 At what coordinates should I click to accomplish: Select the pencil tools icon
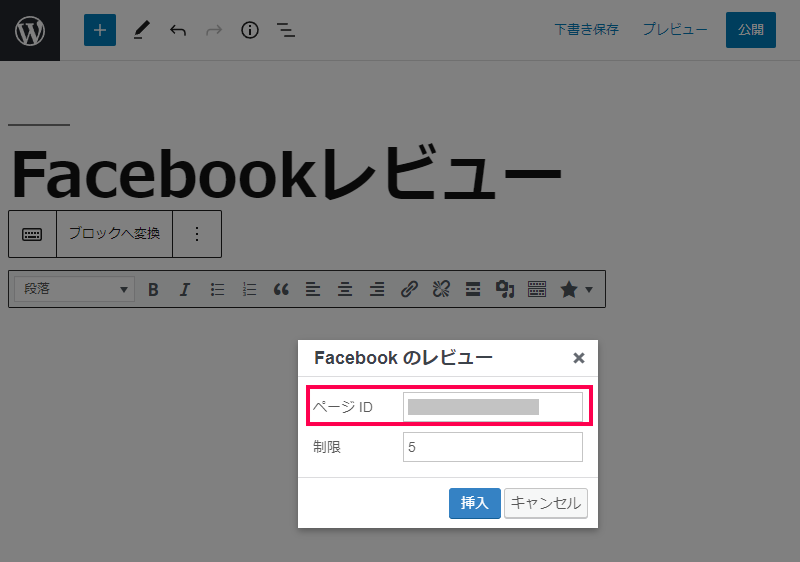pyautogui.click(x=141, y=30)
